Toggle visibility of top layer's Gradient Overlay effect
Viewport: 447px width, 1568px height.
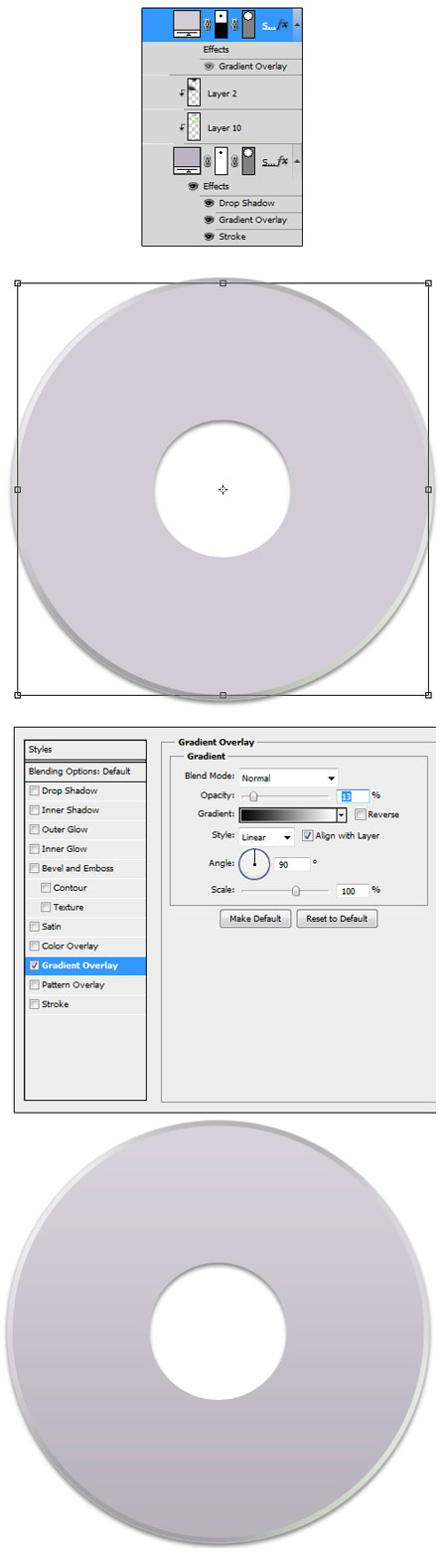210,67
